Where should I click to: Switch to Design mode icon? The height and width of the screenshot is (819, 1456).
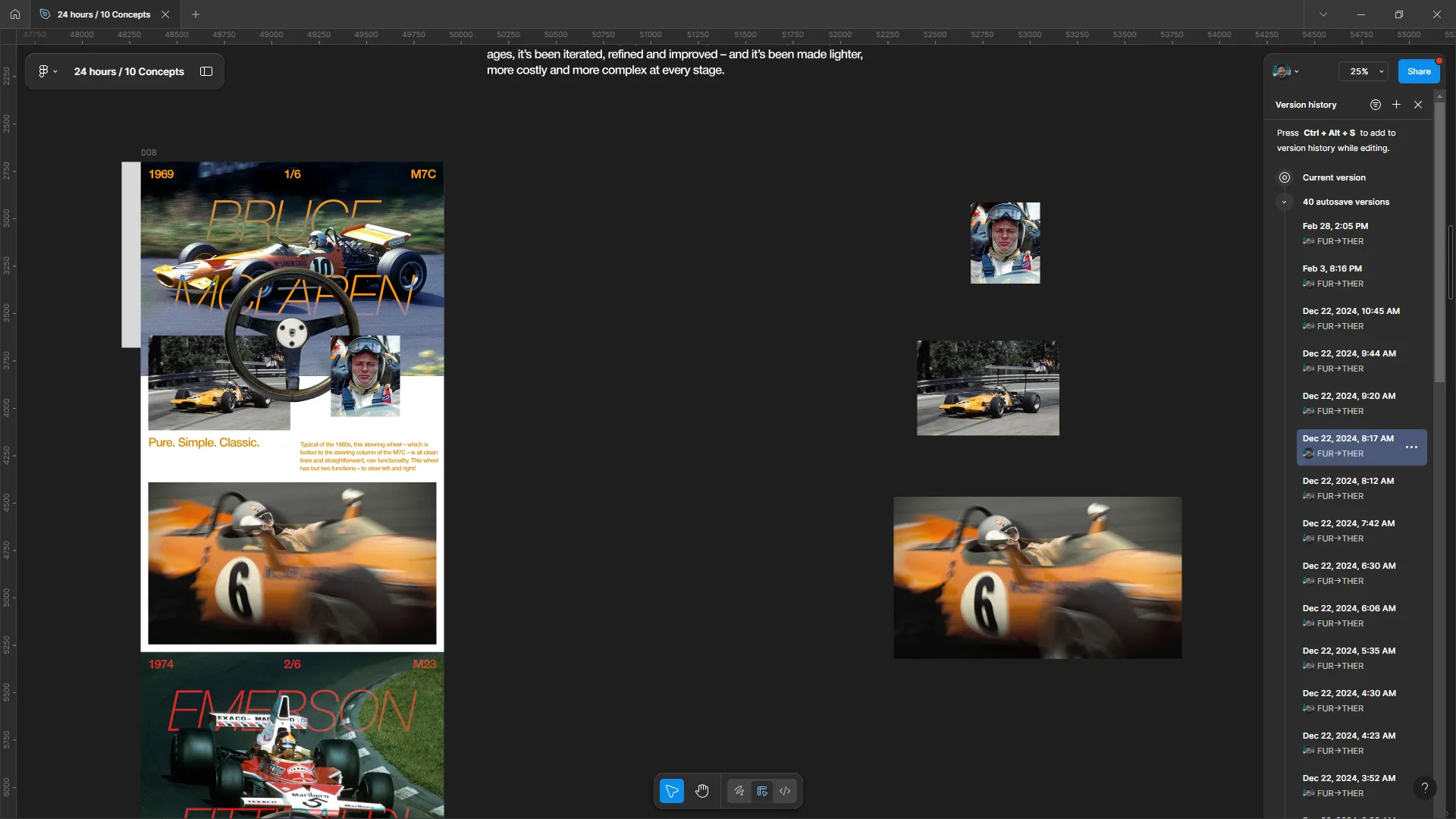[x=762, y=791]
